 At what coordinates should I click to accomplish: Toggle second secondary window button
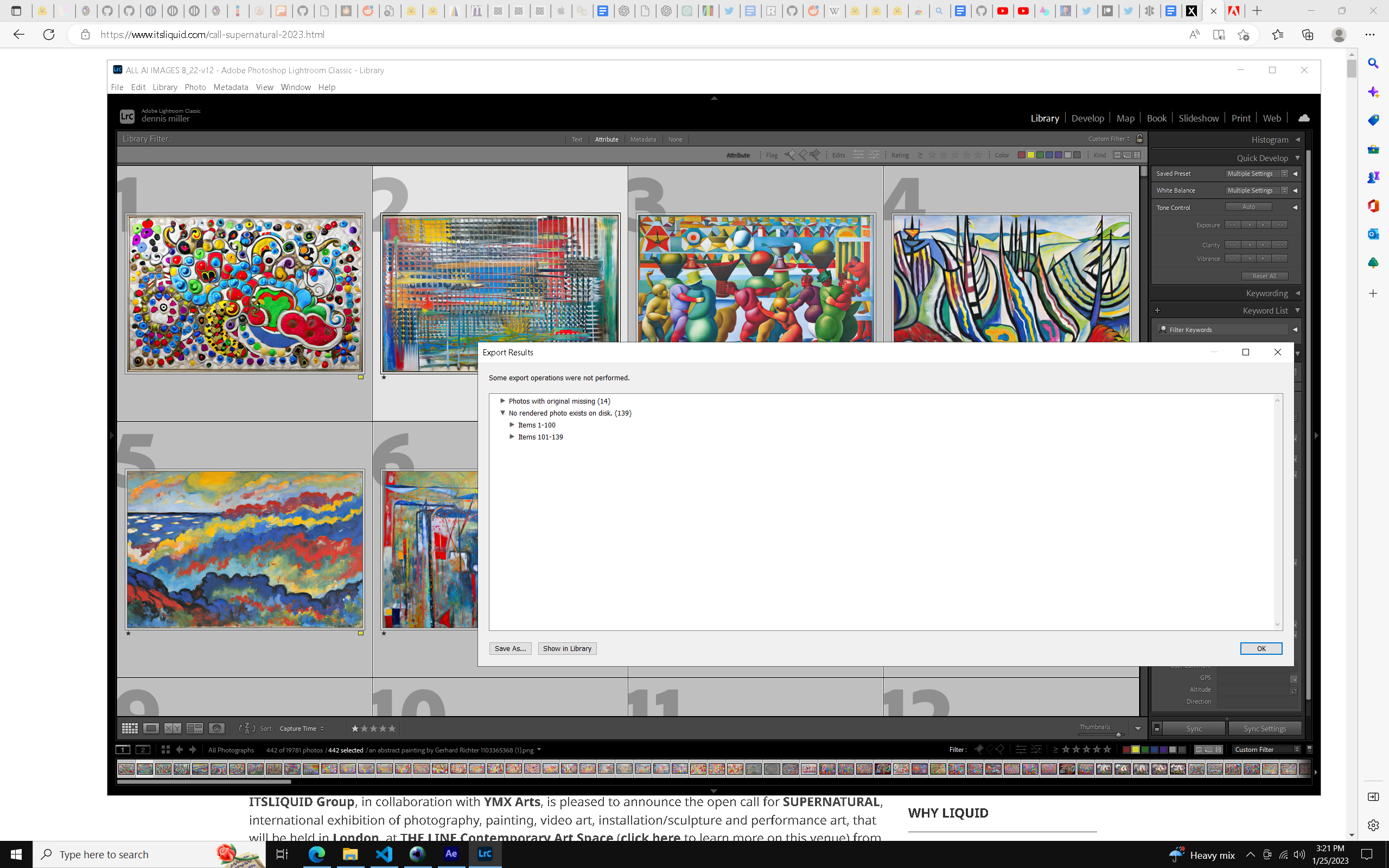tap(143, 750)
